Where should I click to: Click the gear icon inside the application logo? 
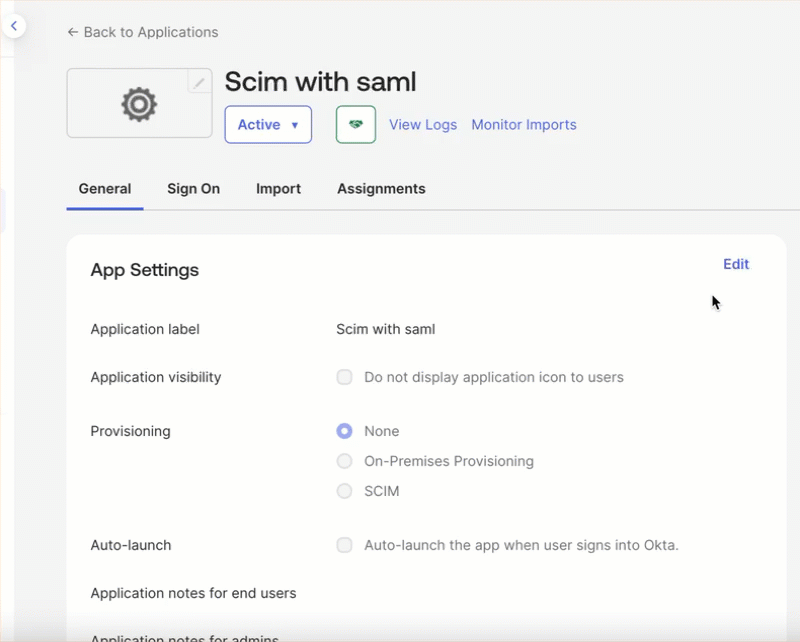(138, 103)
